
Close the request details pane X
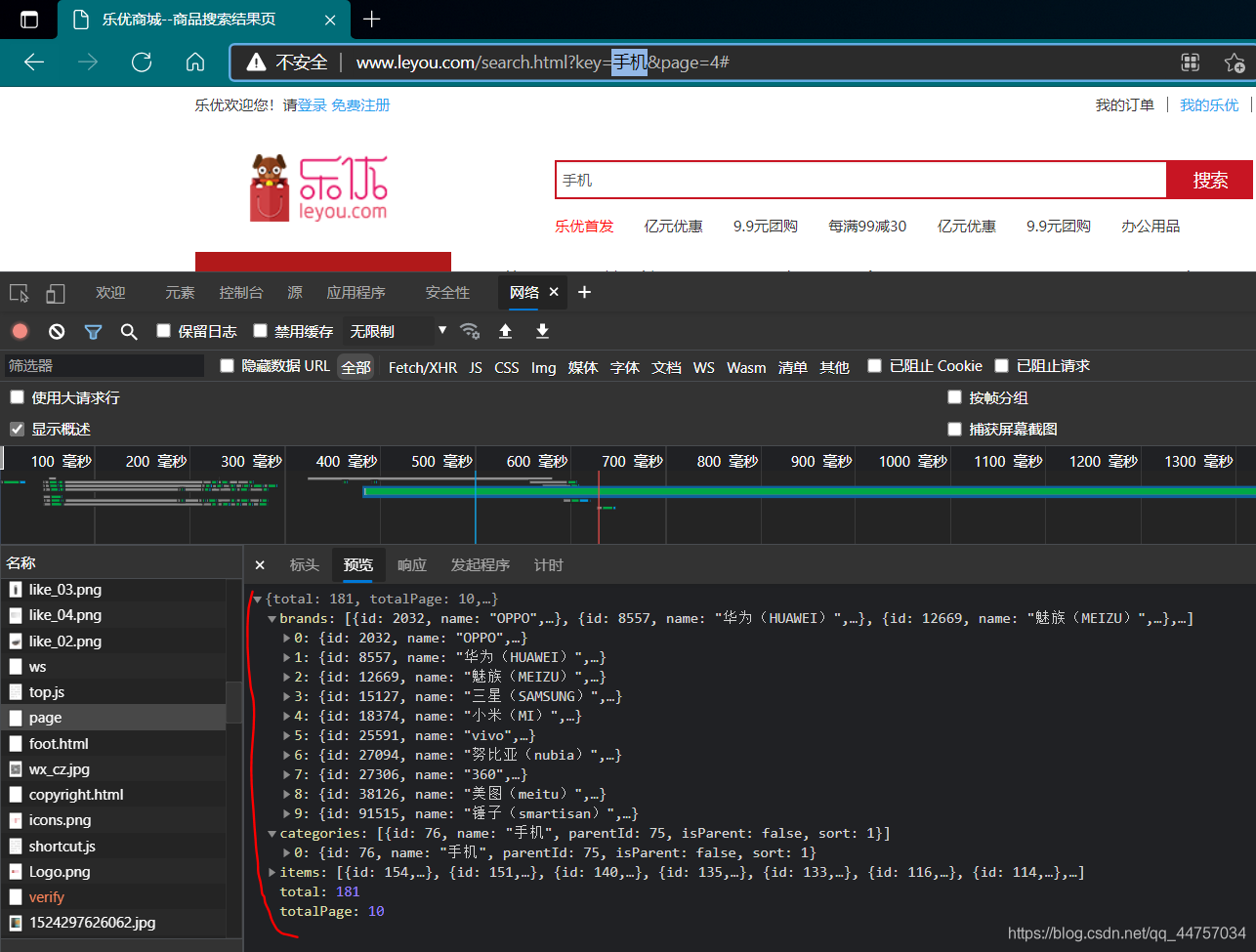point(260,565)
